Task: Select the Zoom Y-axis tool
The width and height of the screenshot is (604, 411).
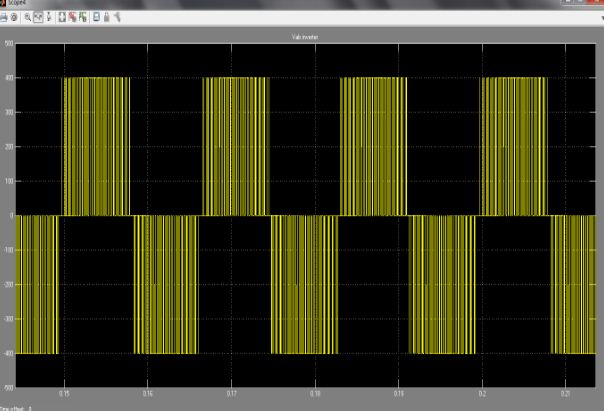Action: tap(49, 17)
